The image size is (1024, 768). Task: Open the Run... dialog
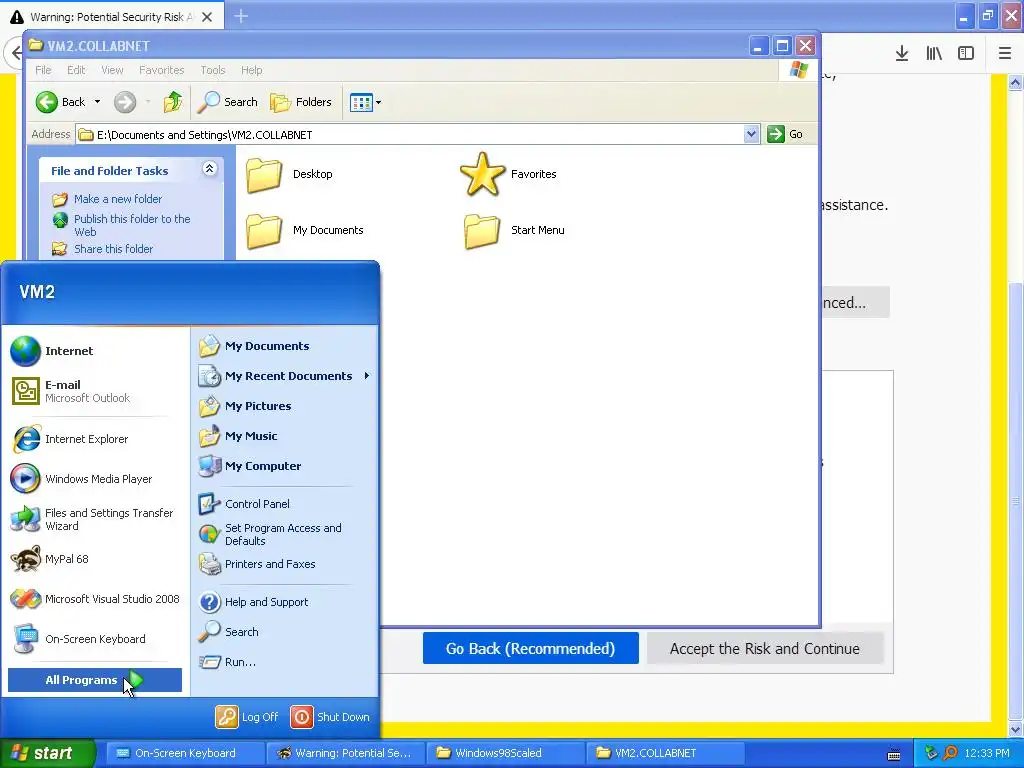click(227, 662)
